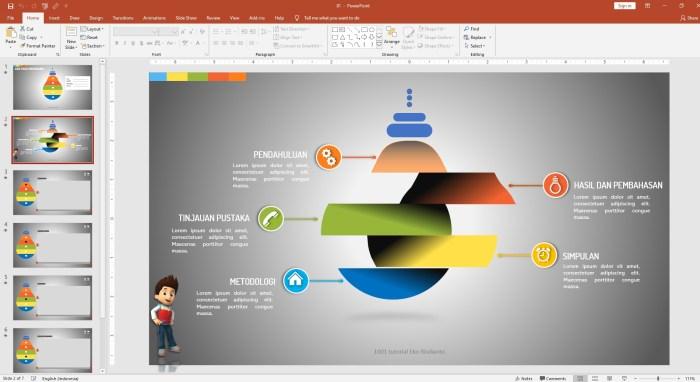This screenshot has width=700, height=382.
Task: Open the Section dropdown
Action: click(93, 46)
